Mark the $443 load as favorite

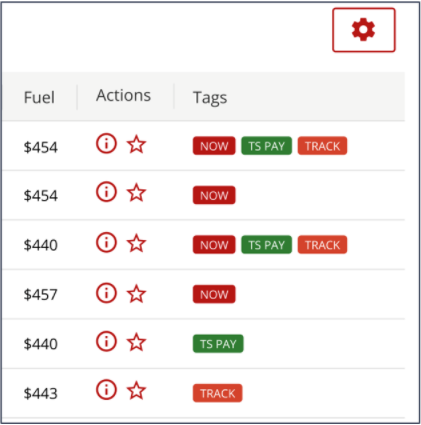136,391
